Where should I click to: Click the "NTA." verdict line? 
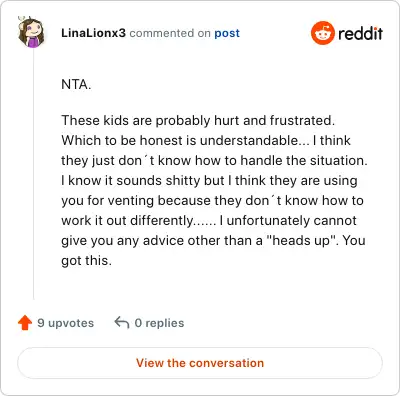coord(76,84)
